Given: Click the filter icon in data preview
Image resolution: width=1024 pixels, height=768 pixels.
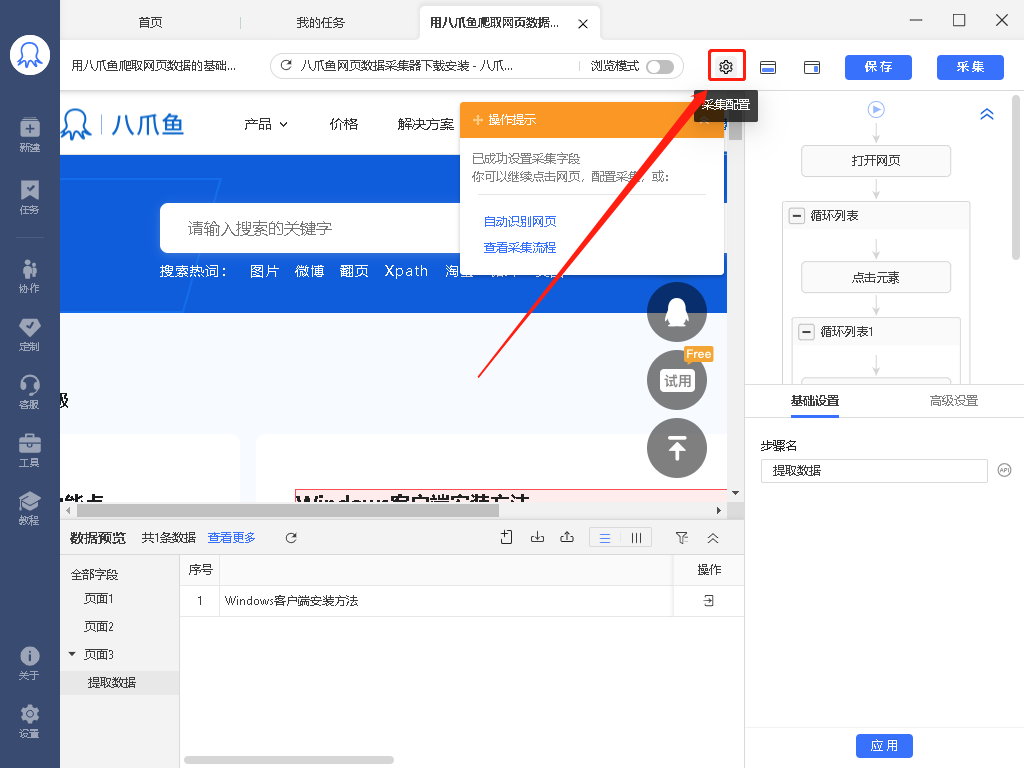Looking at the screenshot, I should pyautogui.click(x=682, y=537).
